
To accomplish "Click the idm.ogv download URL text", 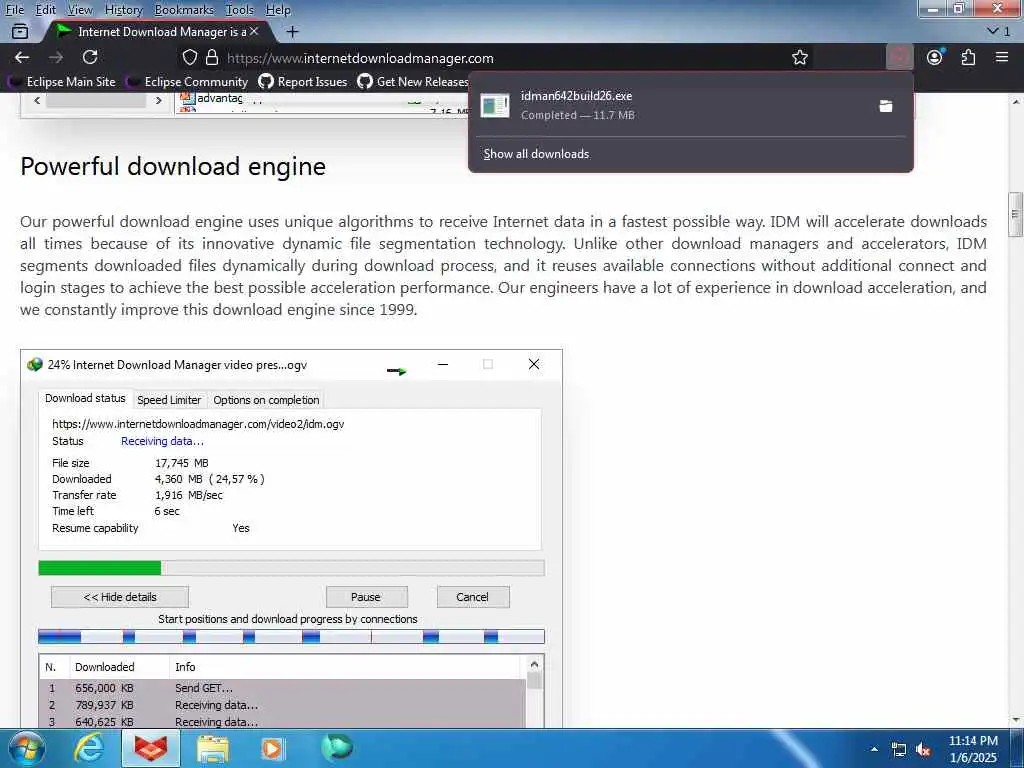I will pos(198,424).
